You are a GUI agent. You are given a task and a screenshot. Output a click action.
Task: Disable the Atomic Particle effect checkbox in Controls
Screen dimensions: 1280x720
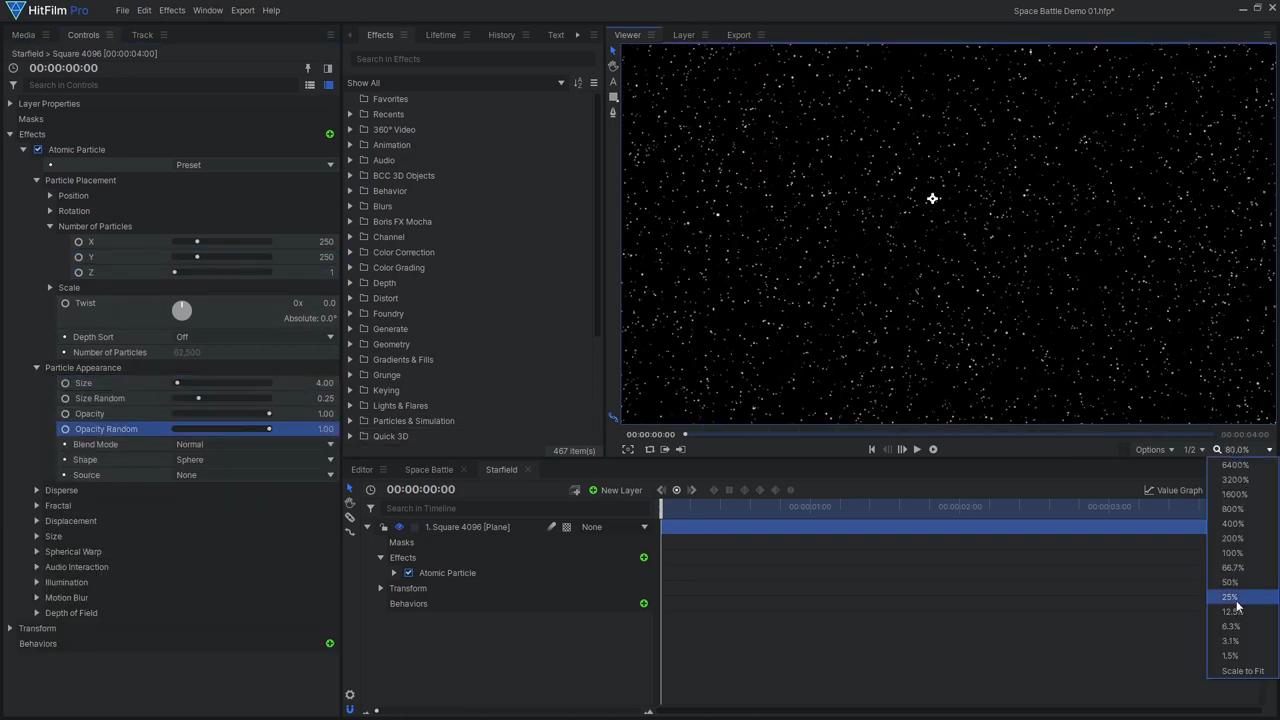pyautogui.click(x=38, y=149)
